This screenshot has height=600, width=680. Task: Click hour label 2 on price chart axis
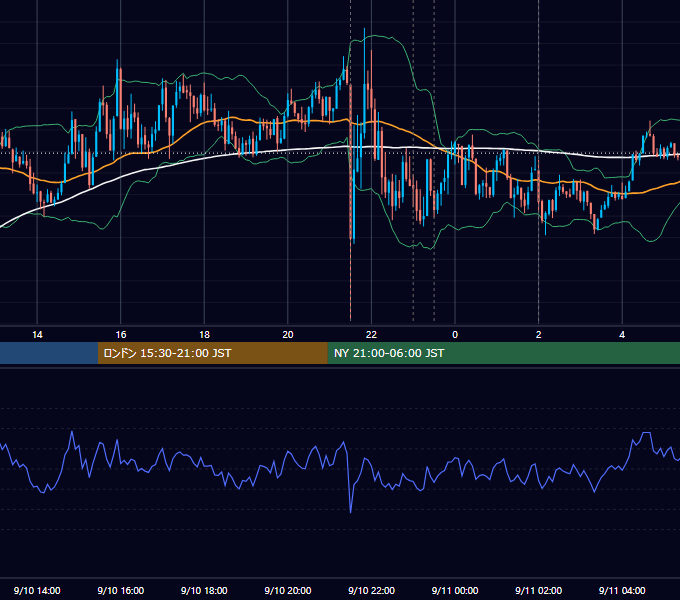click(x=538, y=335)
